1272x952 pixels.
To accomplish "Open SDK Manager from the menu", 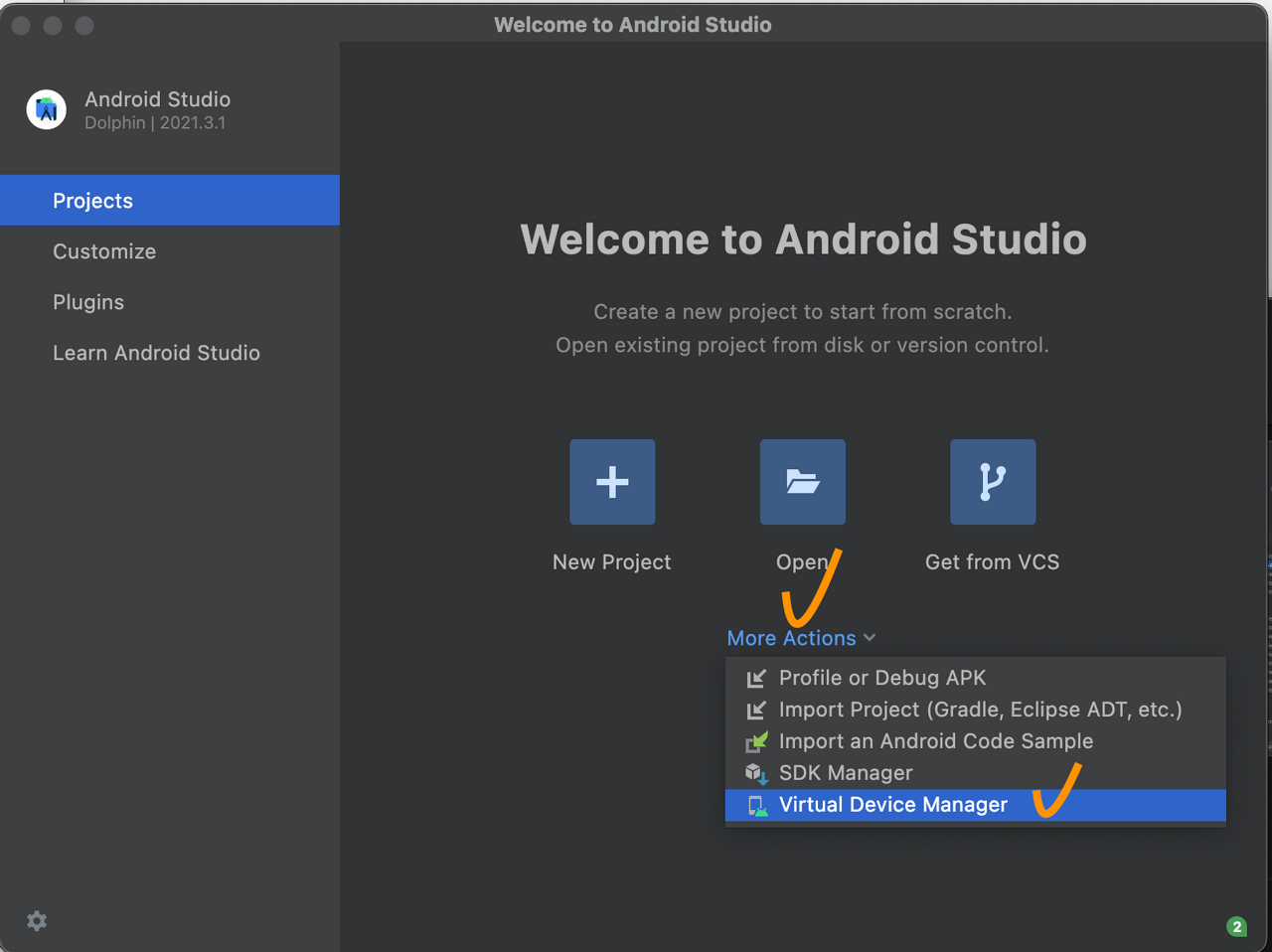I will (x=976, y=773).
